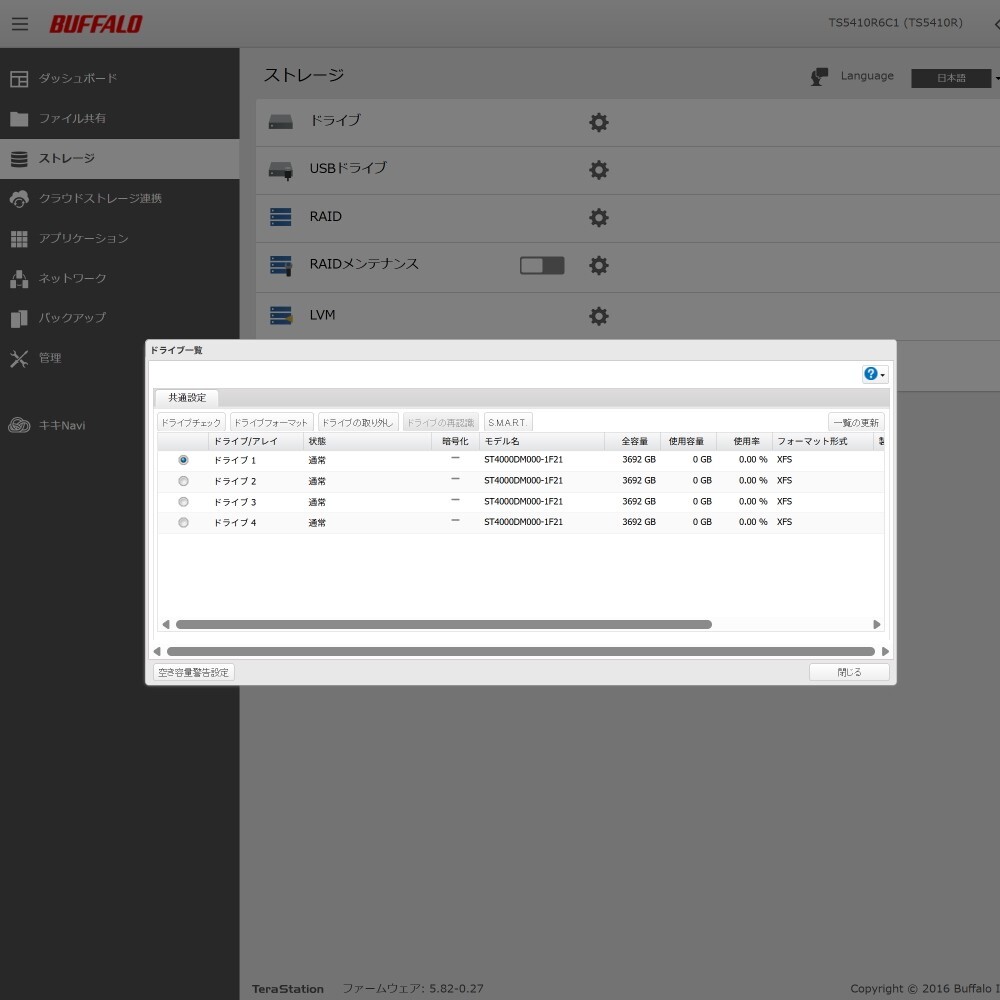Open settings gear for USBドライブ
The image size is (1000, 1000).
point(598,170)
